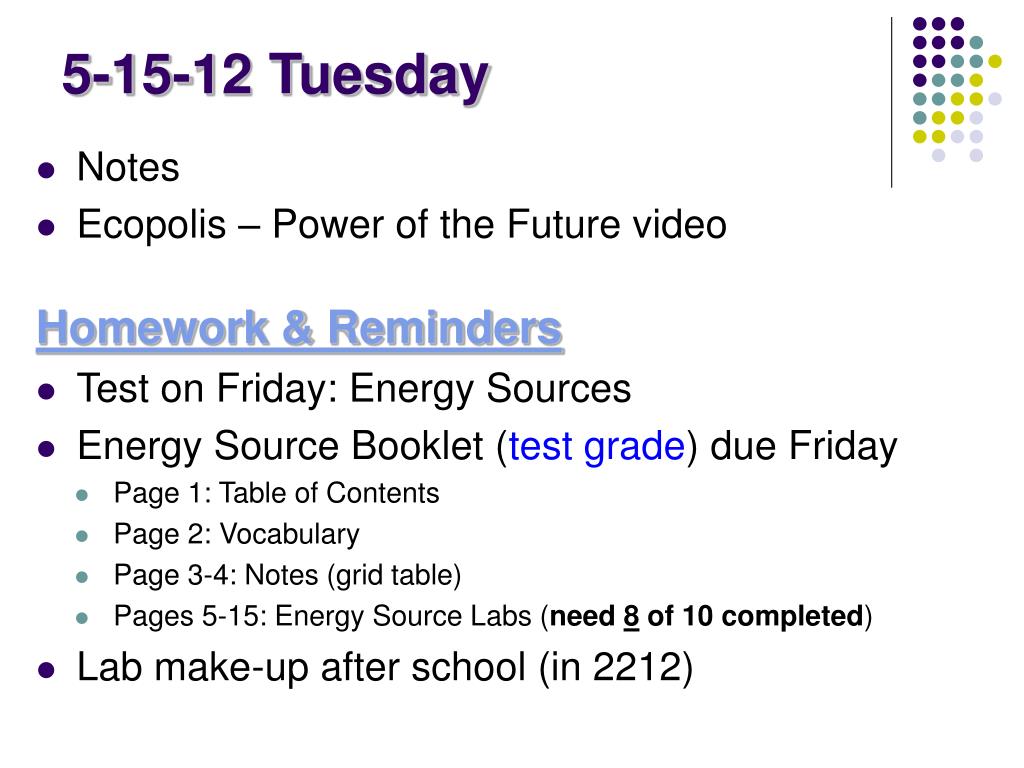Click the Homework & Reminders heading link

coord(300,328)
